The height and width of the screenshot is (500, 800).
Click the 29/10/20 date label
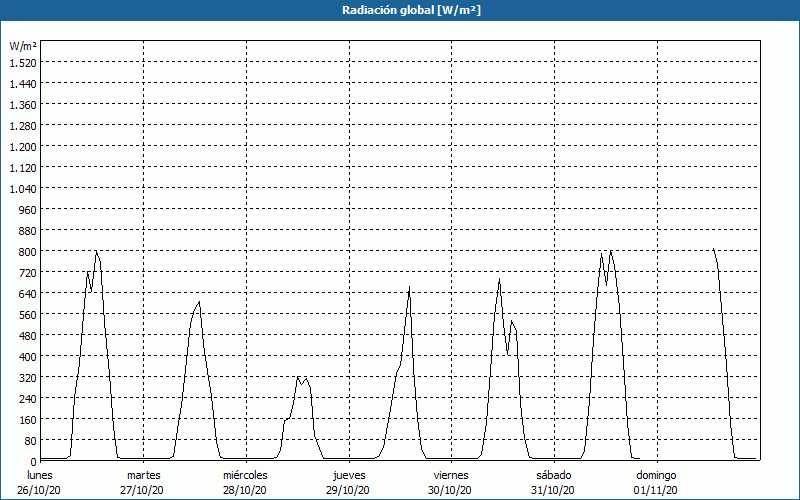(x=348, y=490)
